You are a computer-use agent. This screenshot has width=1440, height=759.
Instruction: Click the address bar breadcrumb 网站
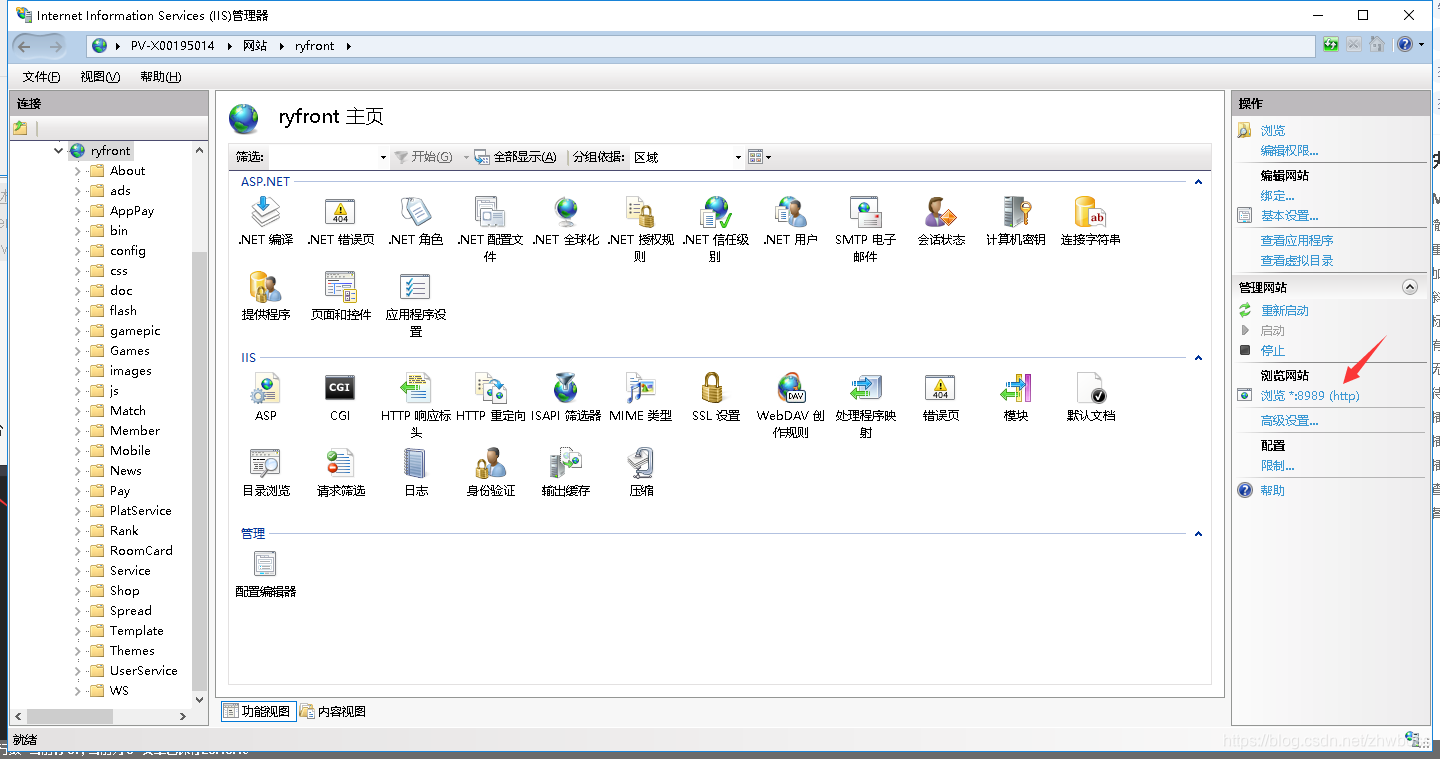pos(255,46)
